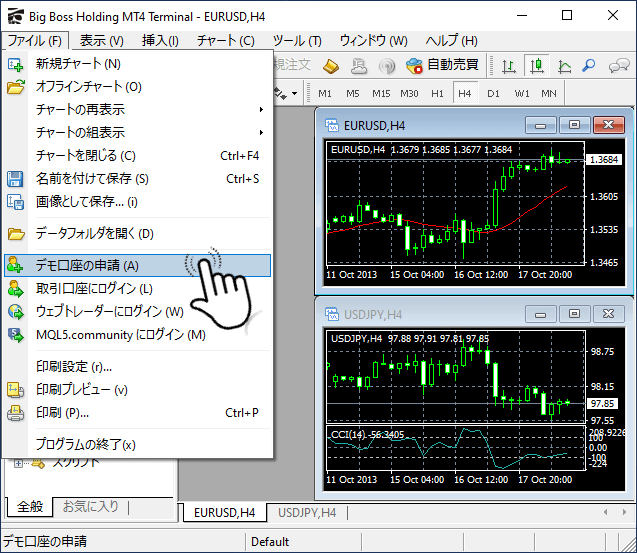Click the printer icon
Image resolution: width=637 pixels, height=553 pixels.
tap(15, 413)
